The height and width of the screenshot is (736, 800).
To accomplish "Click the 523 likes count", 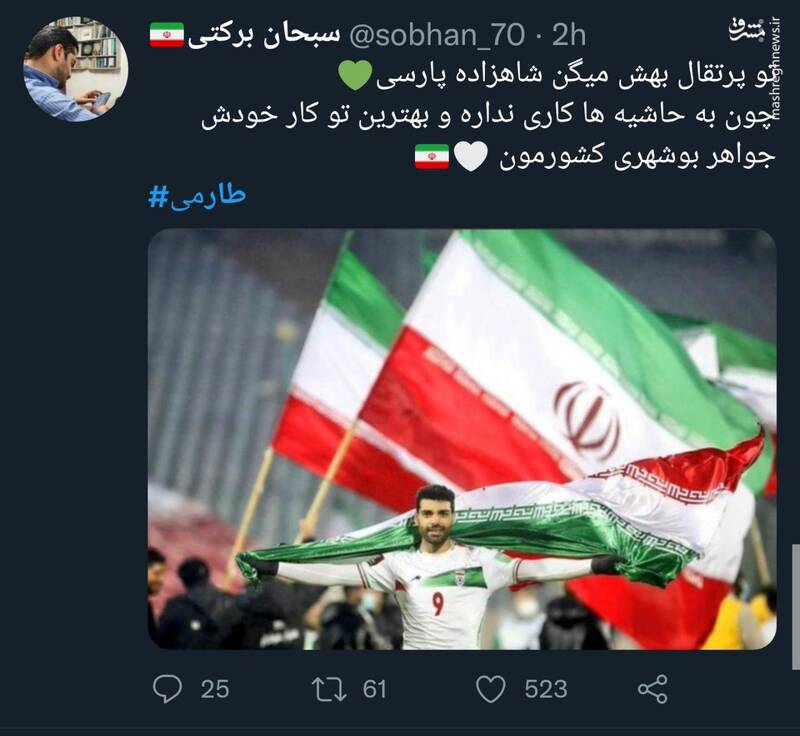I will (546, 690).
